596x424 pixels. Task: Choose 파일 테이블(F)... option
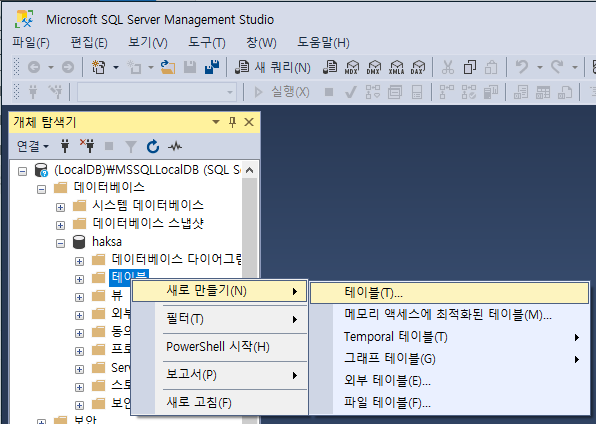(x=450, y=403)
